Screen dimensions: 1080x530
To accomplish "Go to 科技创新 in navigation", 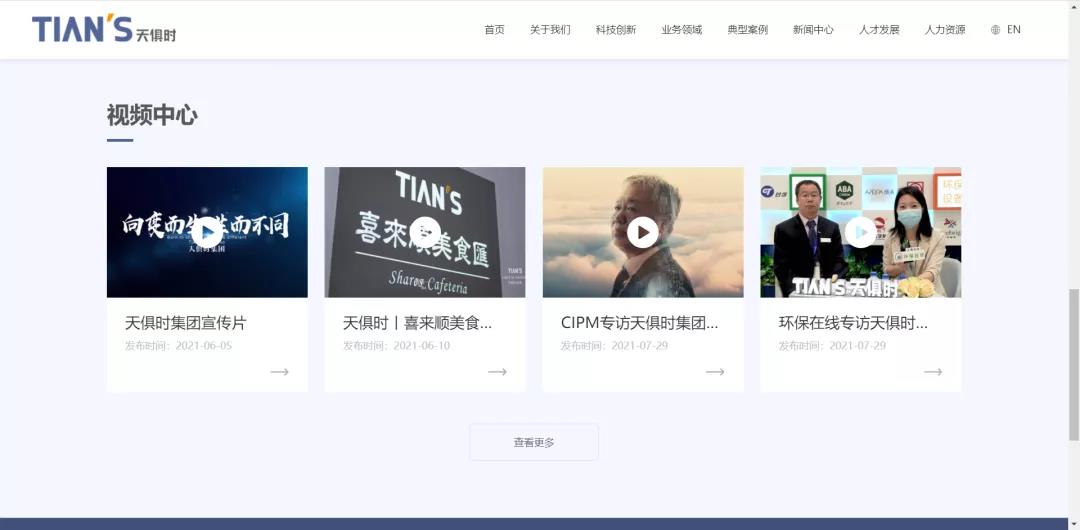I will coord(616,30).
